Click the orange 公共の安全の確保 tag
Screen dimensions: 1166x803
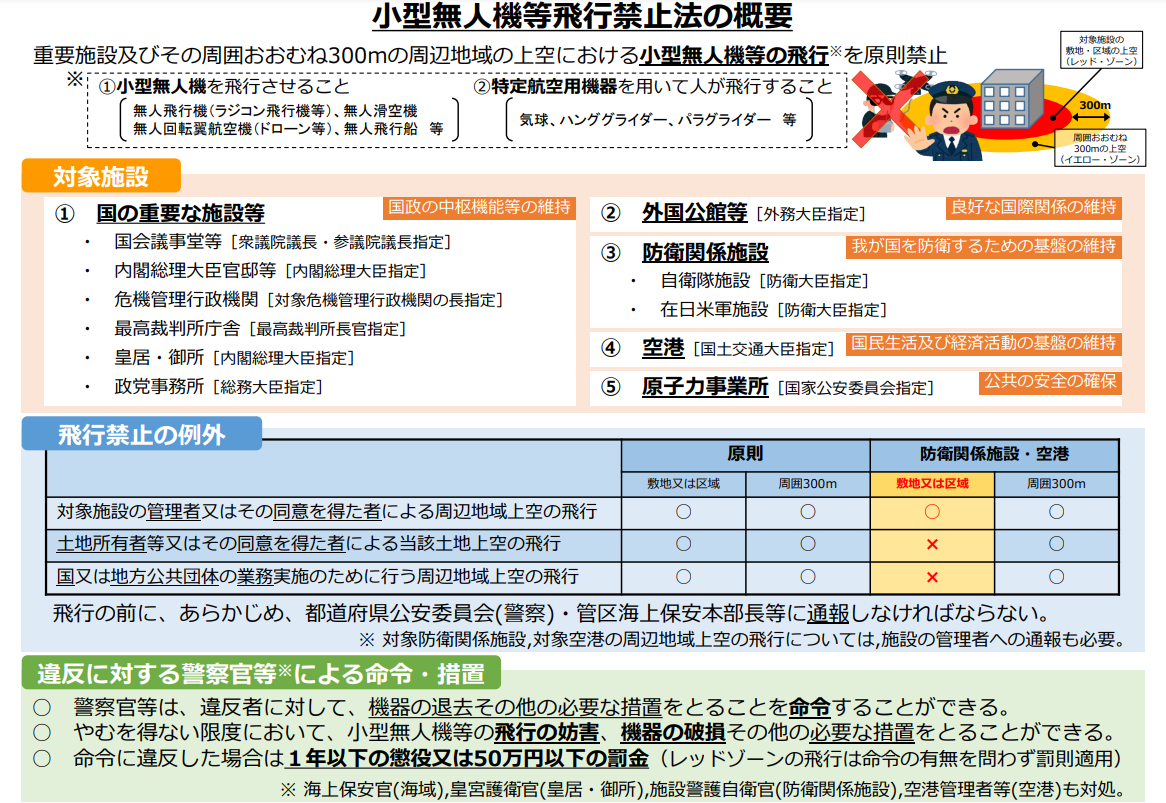(x=1050, y=381)
